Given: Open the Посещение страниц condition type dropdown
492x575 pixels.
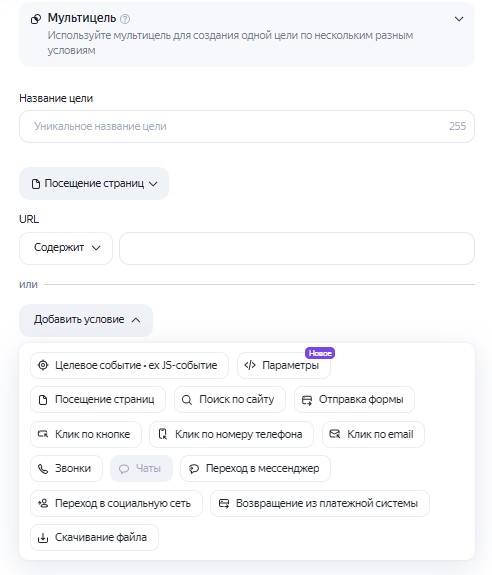Looking at the screenshot, I should [x=94, y=183].
